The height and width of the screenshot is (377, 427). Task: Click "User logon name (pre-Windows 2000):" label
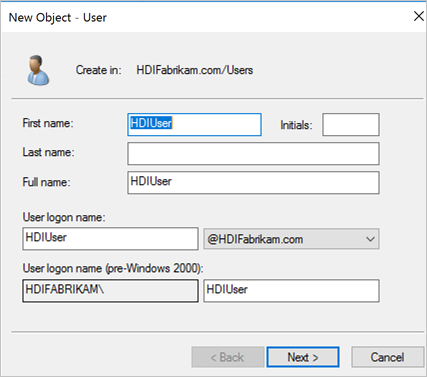113,268
